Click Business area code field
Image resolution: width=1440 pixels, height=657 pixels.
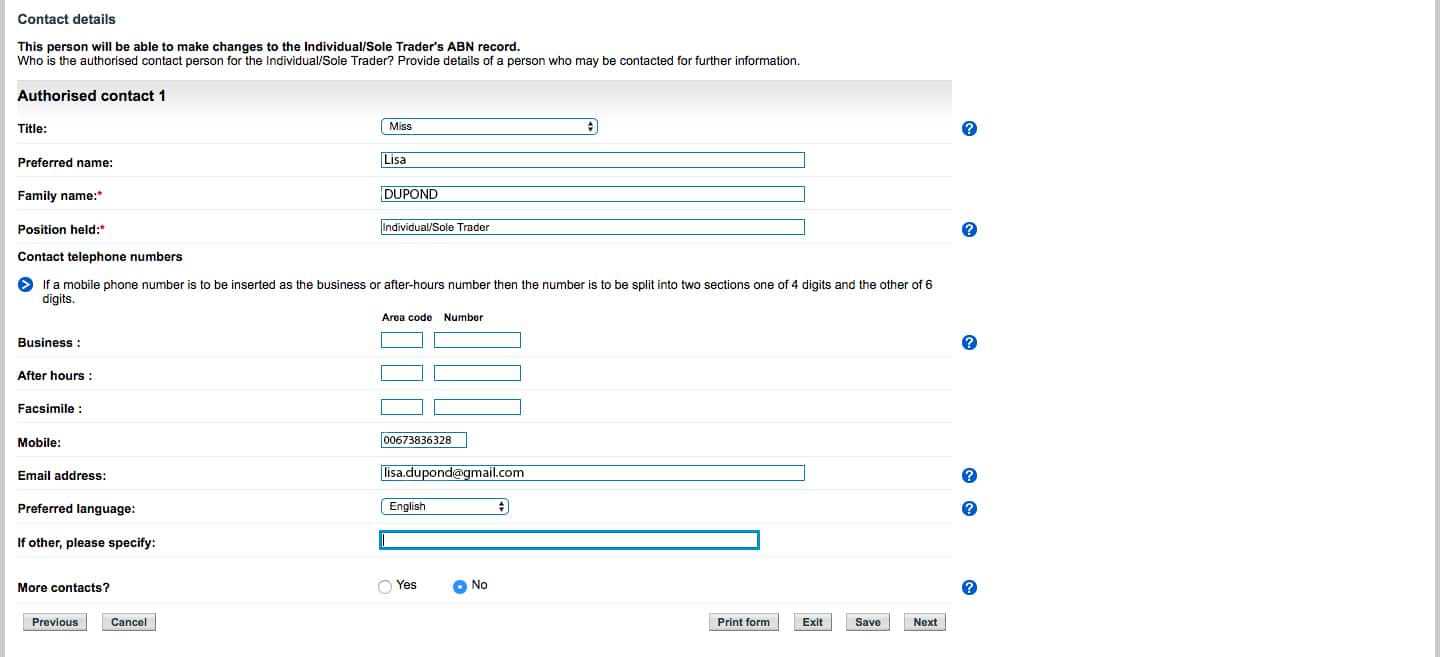coord(402,340)
